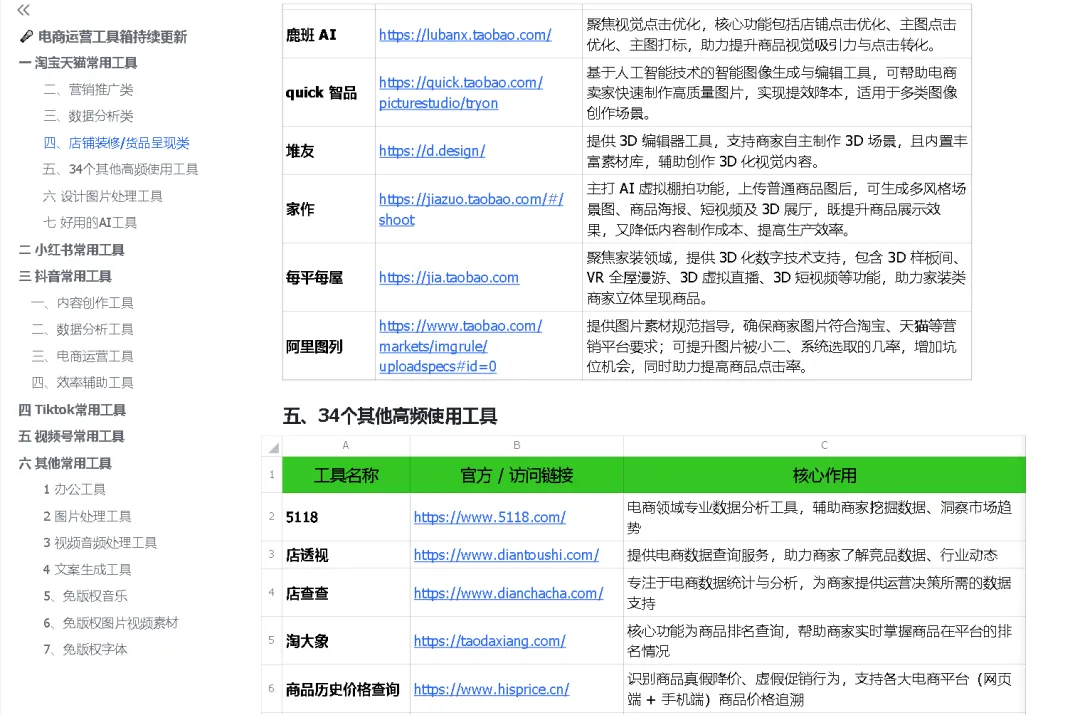Click the 5118 tool name cell

[346, 517]
